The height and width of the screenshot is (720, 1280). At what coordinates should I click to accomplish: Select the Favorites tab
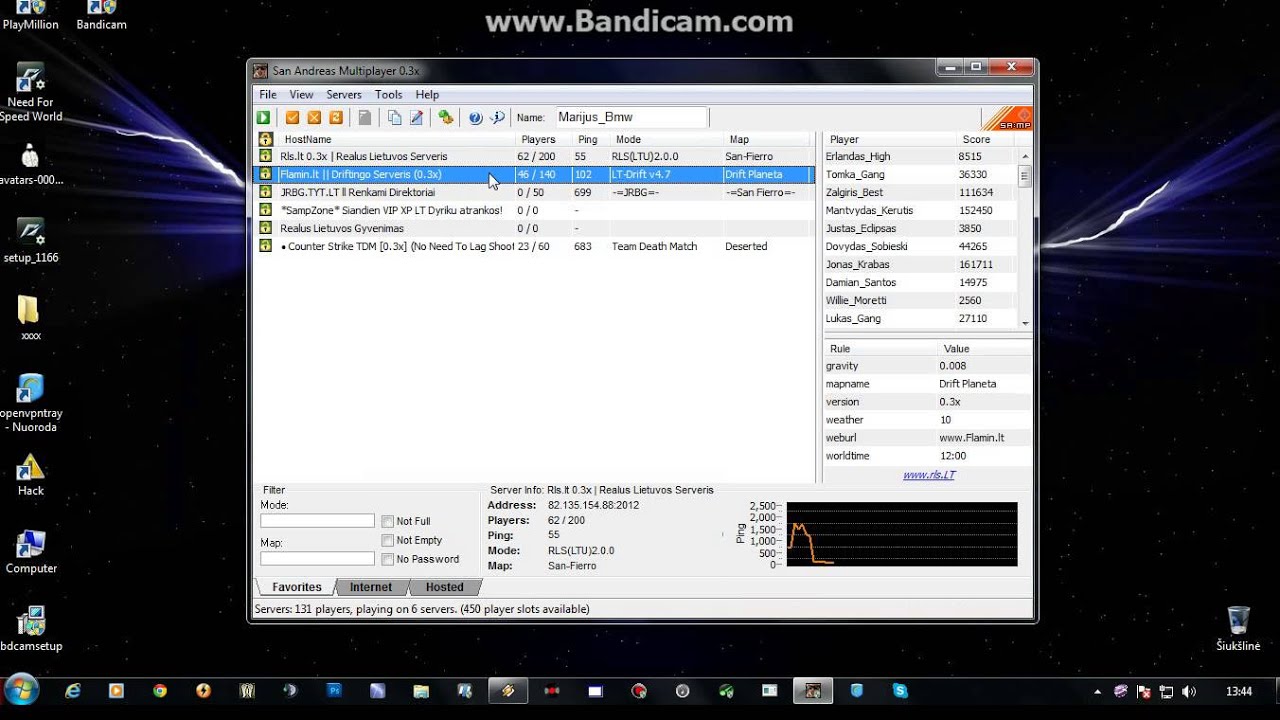[296, 588]
